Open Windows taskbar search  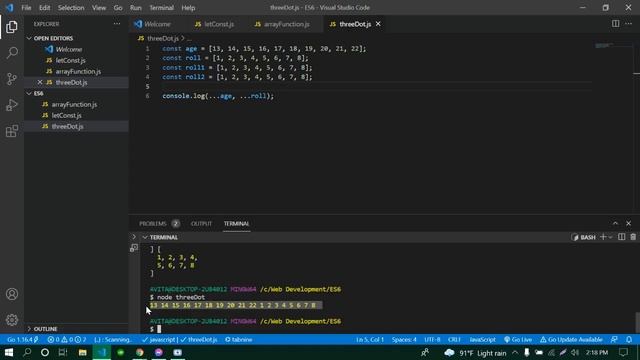(27, 352)
